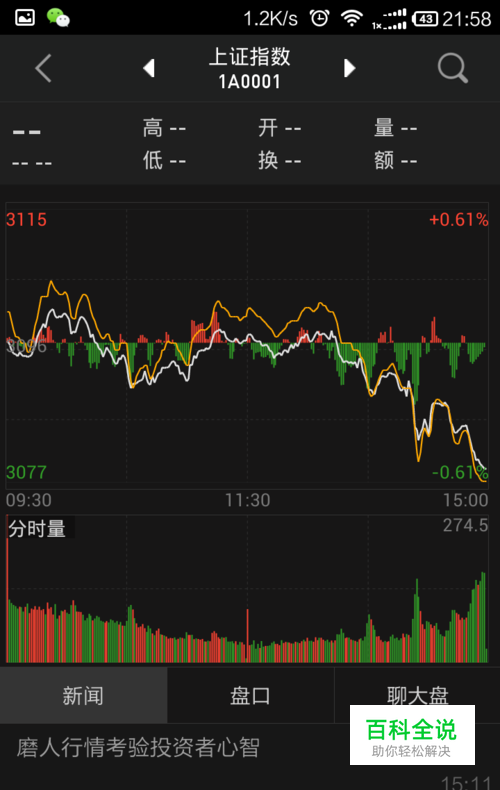Tap the 3115 upper price label
Screen dimensions: 500x790
(26, 220)
